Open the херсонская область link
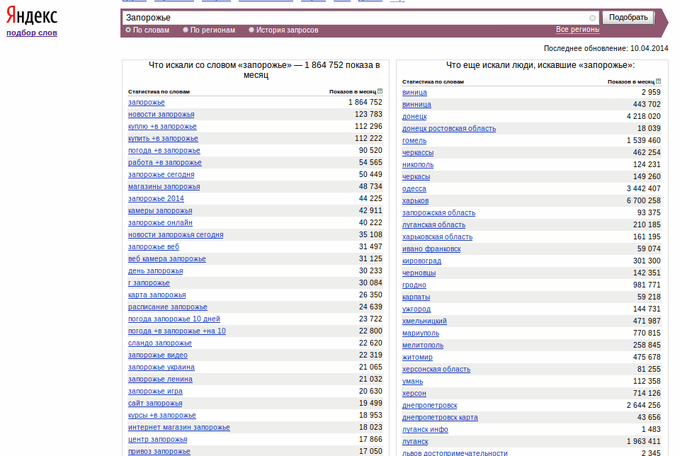Screen dimensions: 680x456 click(x=436, y=370)
